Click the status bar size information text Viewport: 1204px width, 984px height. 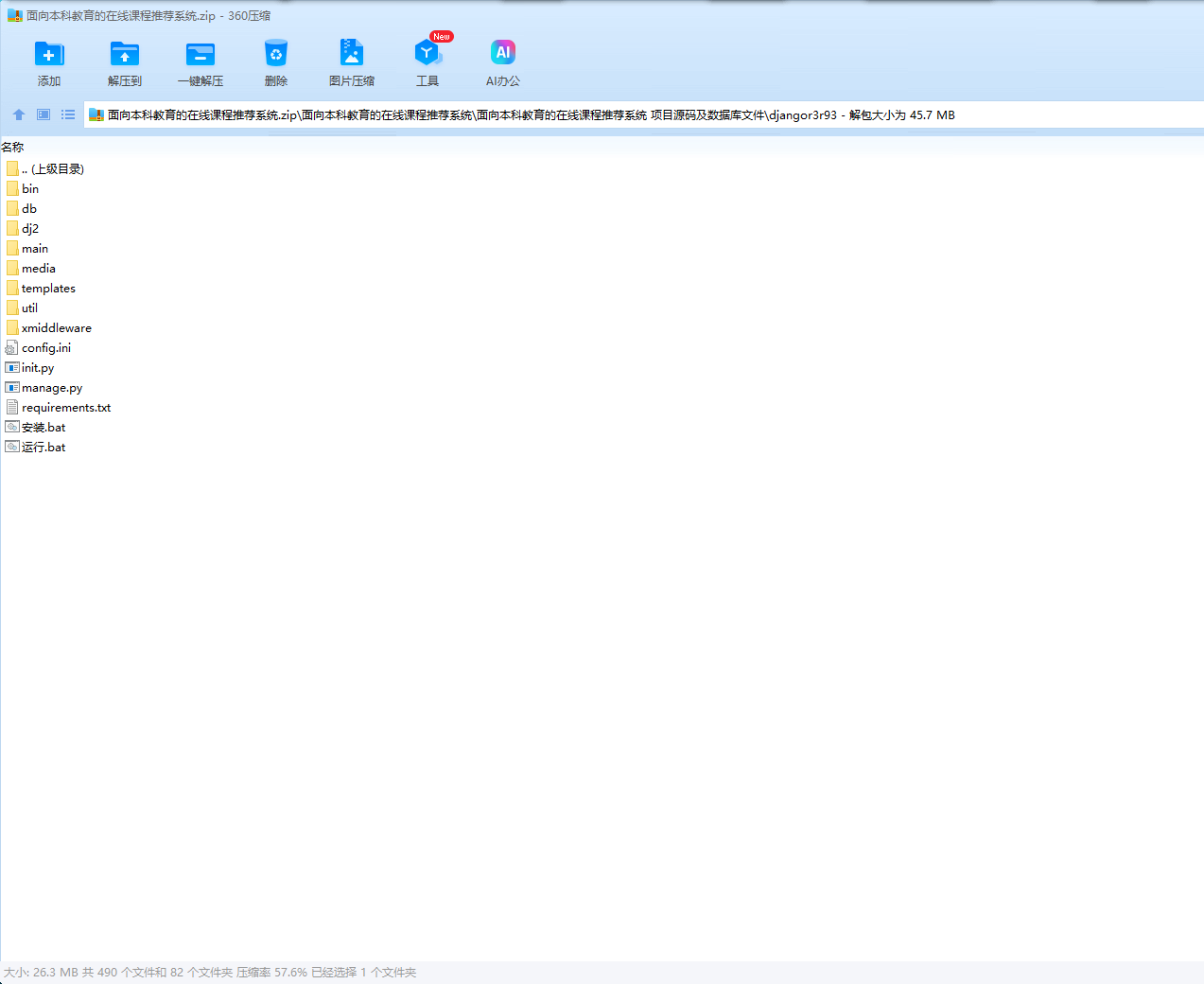point(210,972)
